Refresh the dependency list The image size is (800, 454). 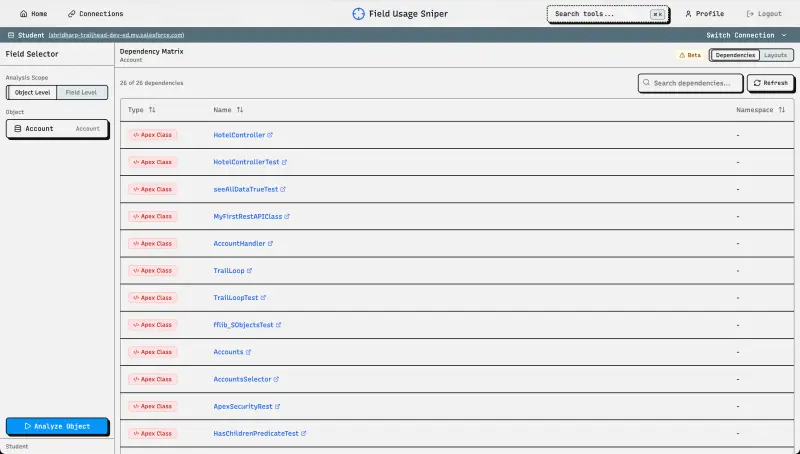[770, 83]
